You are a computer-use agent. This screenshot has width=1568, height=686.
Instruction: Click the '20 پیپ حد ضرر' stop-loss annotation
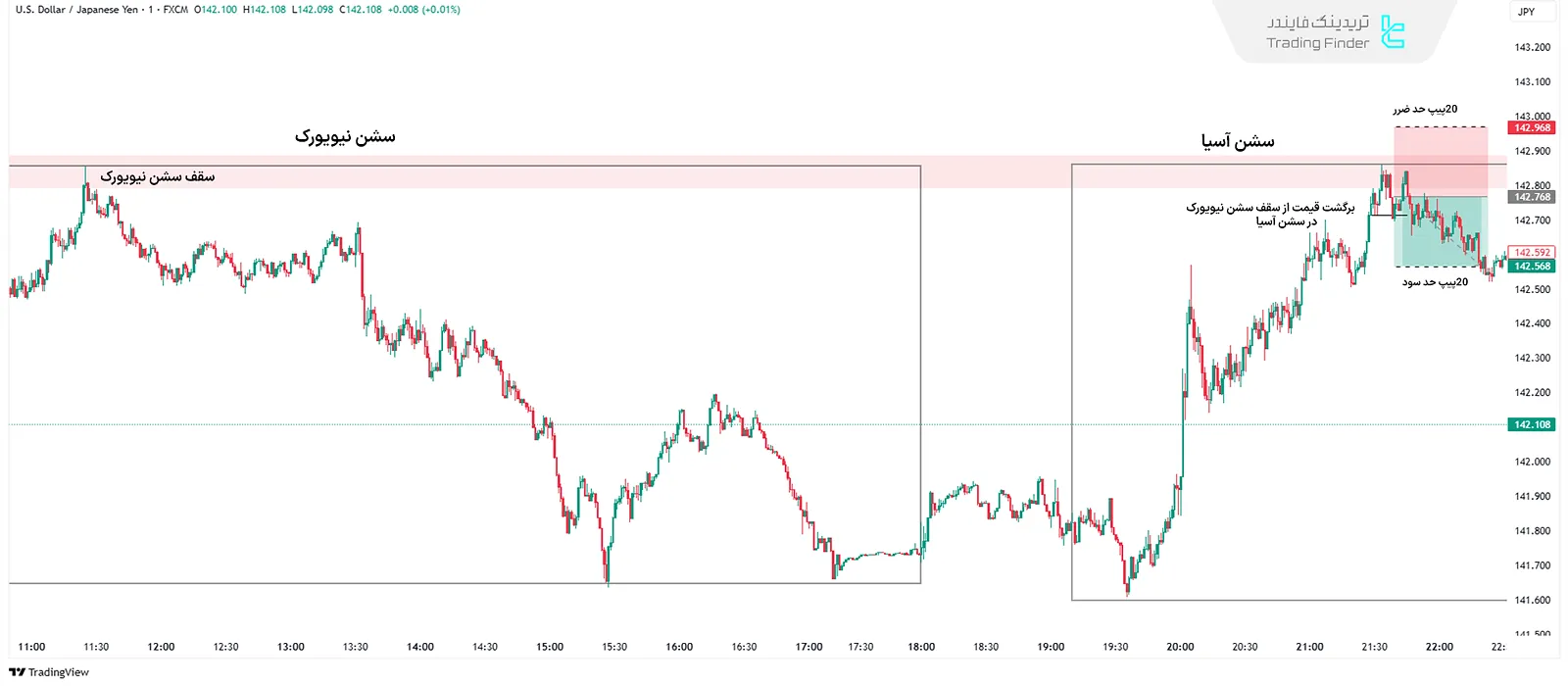click(x=1425, y=109)
